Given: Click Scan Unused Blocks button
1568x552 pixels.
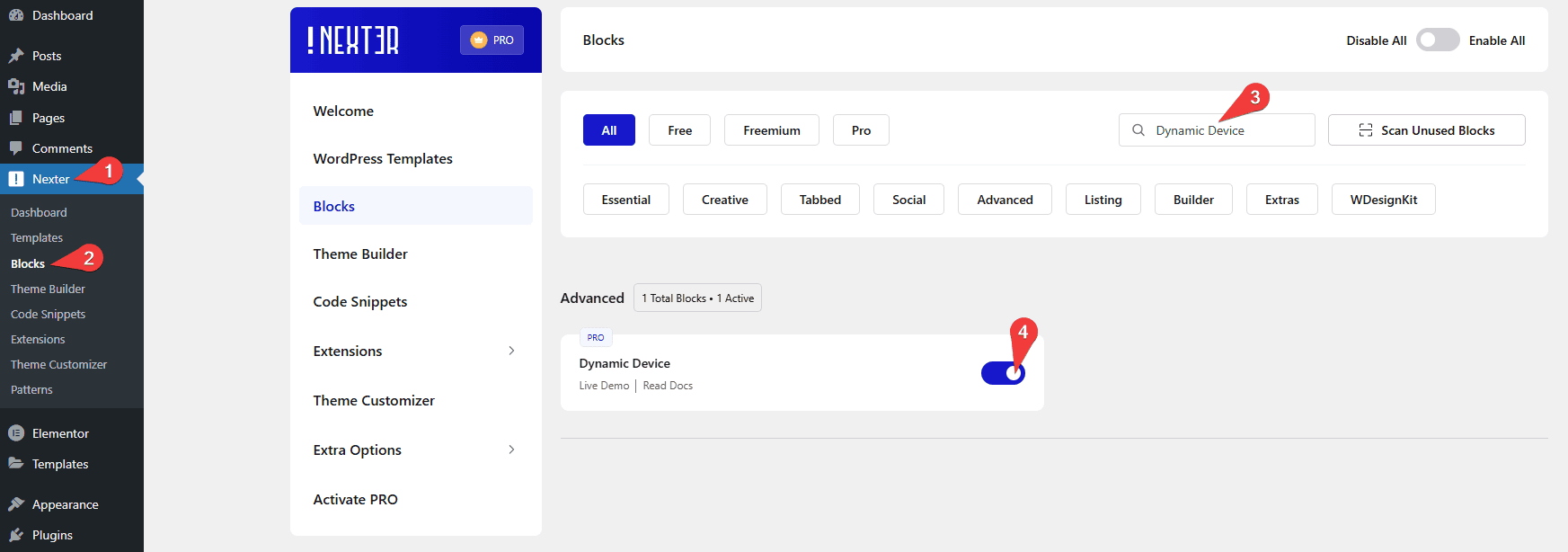Looking at the screenshot, I should pos(1426,130).
